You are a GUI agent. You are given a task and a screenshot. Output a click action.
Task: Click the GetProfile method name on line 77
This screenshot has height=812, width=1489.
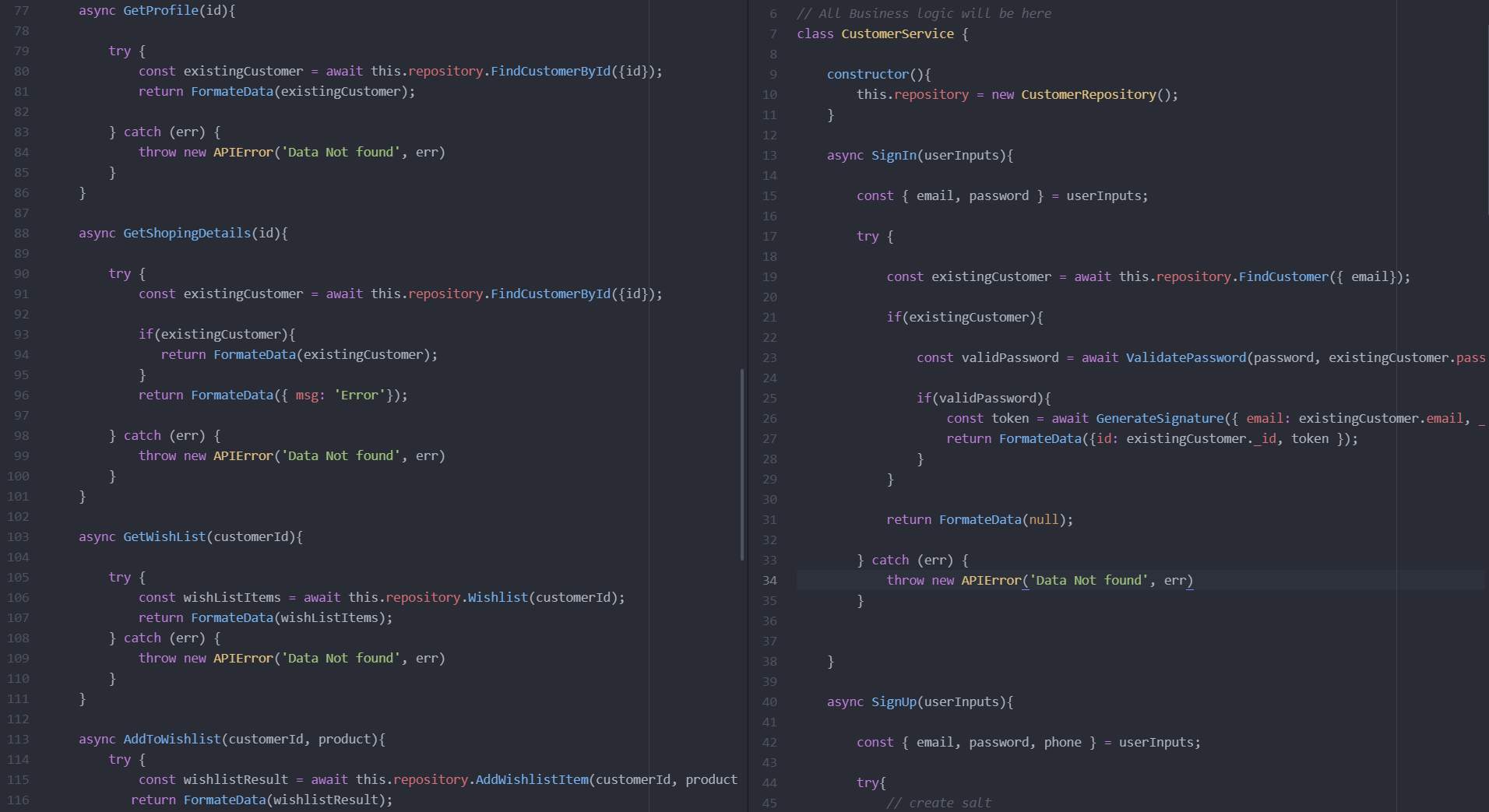160,10
